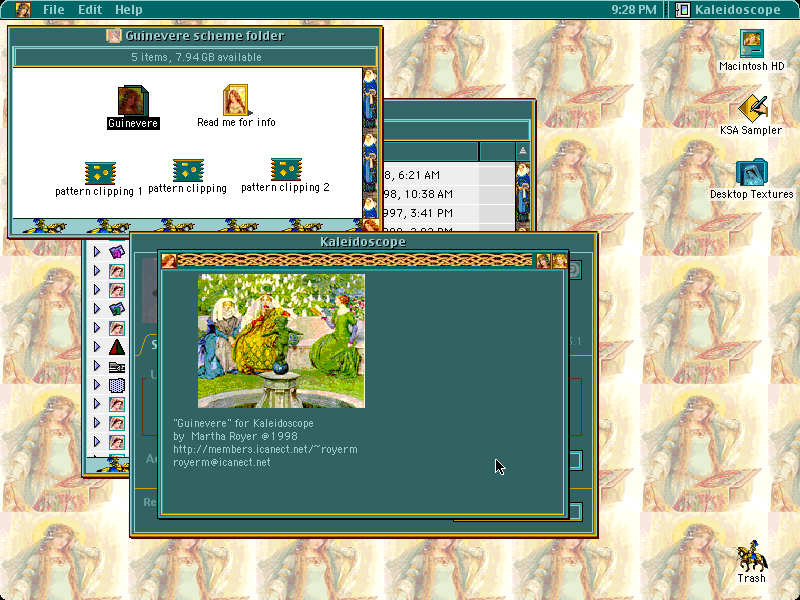Select the dotted pattern icon in list window
Image resolution: width=800 pixels, height=600 pixels.
(117, 385)
